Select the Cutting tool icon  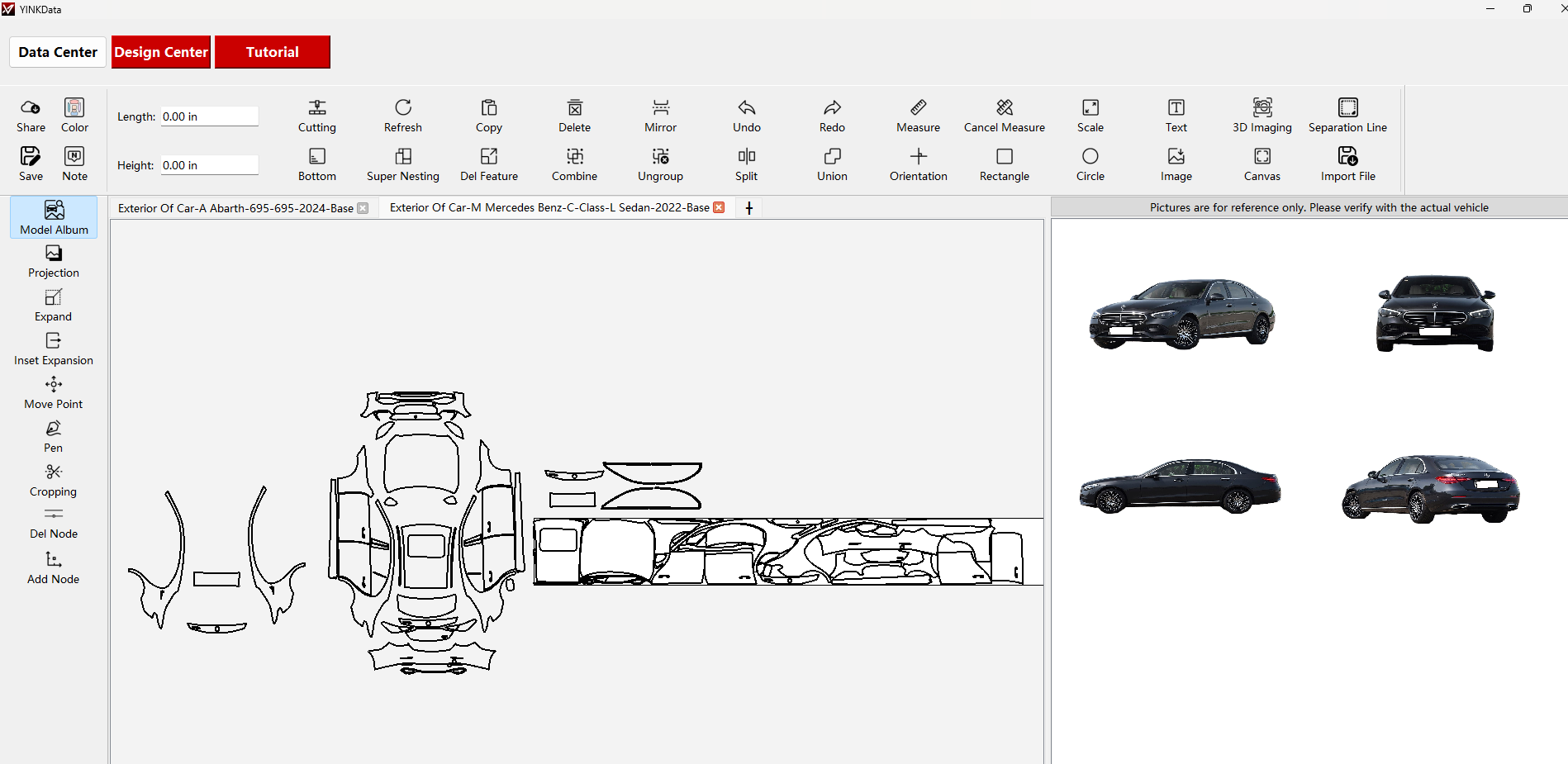tap(316, 108)
